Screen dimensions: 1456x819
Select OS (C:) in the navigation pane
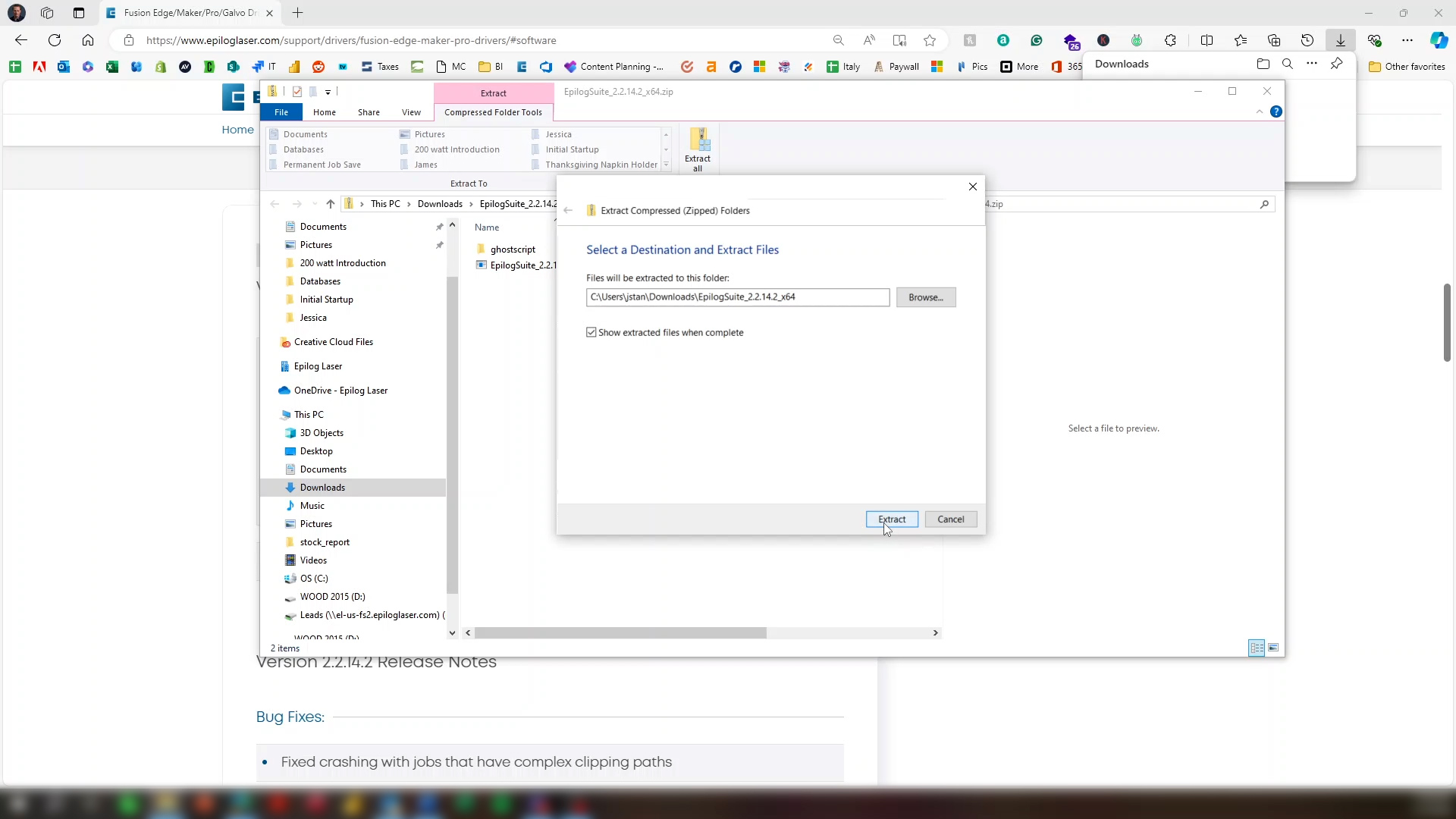pos(314,579)
